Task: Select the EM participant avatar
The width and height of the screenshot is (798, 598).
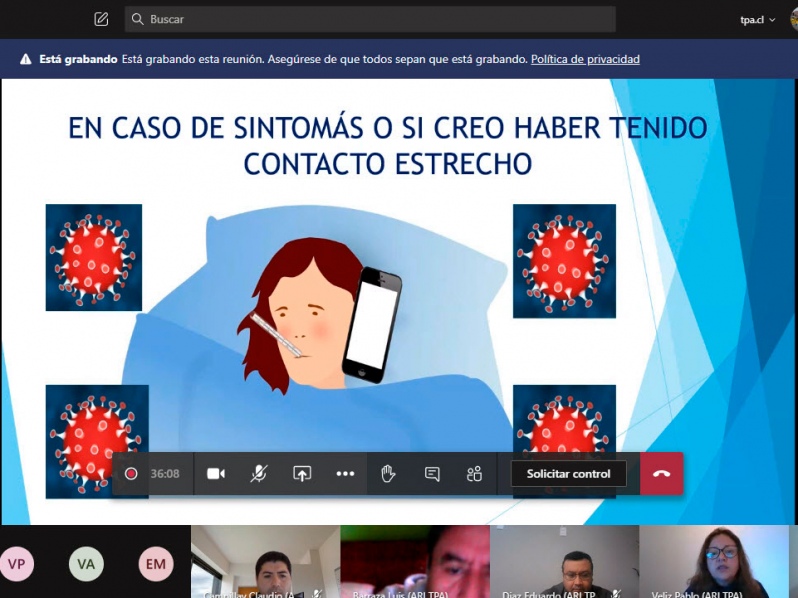Action: coord(155,564)
